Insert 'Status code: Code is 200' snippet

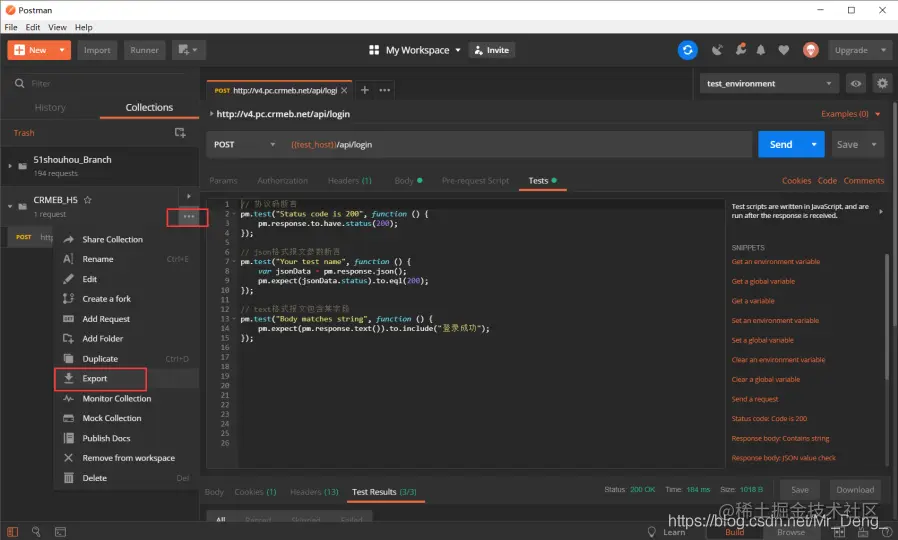(x=769, y=419)
